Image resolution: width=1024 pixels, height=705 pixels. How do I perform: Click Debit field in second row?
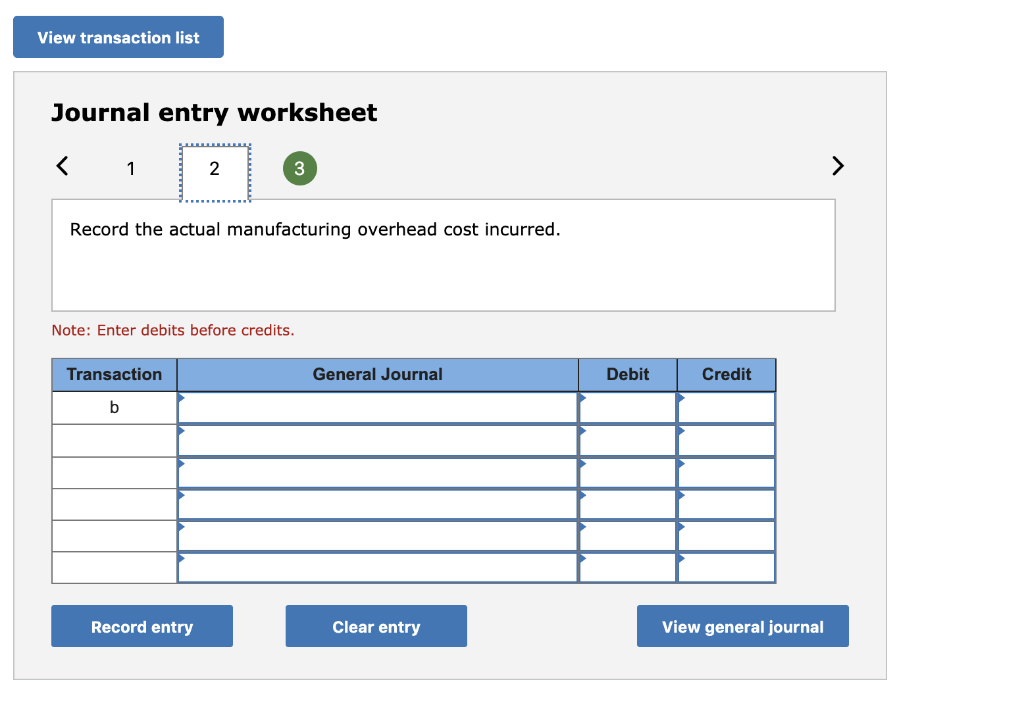[x=628, y=441]
